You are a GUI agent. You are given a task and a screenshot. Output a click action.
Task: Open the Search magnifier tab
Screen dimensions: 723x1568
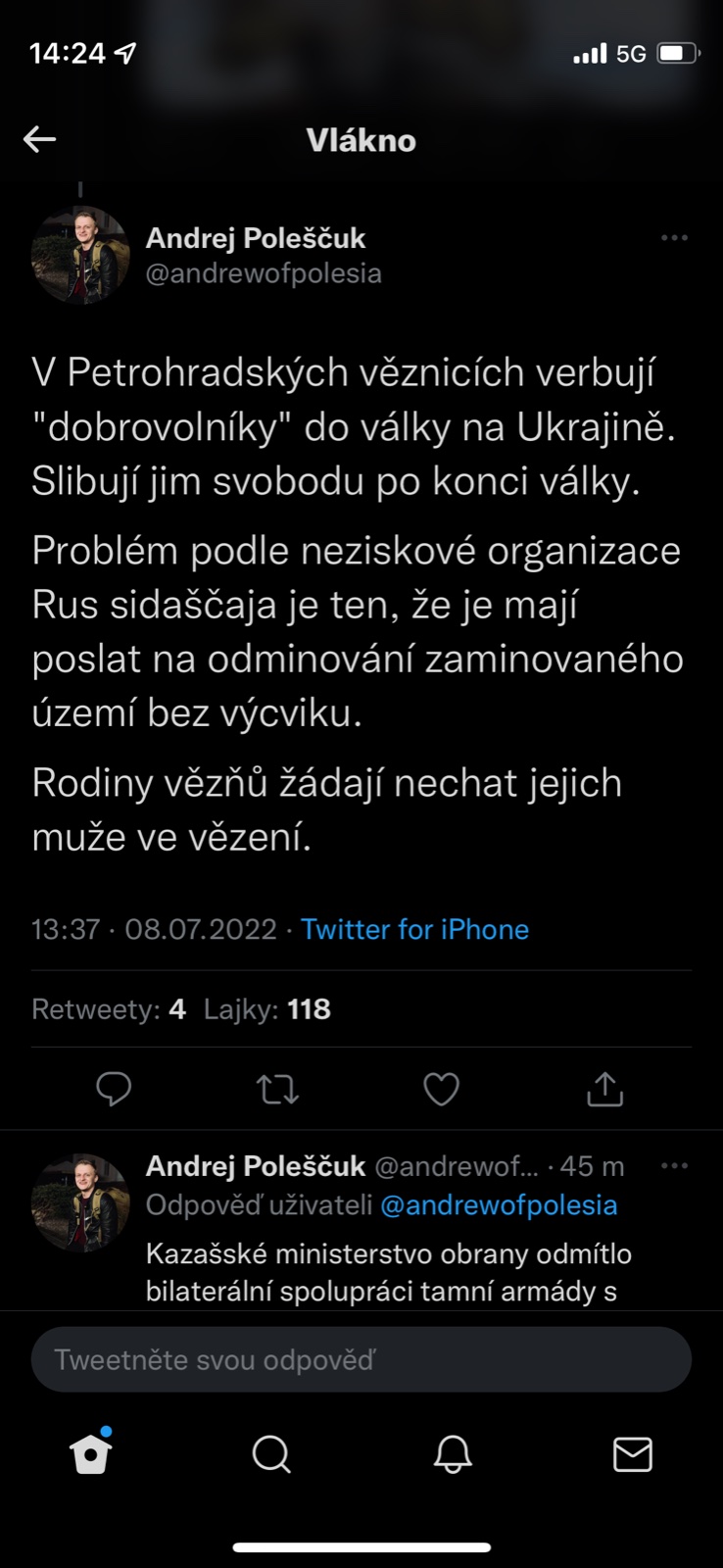[271, 1454]
